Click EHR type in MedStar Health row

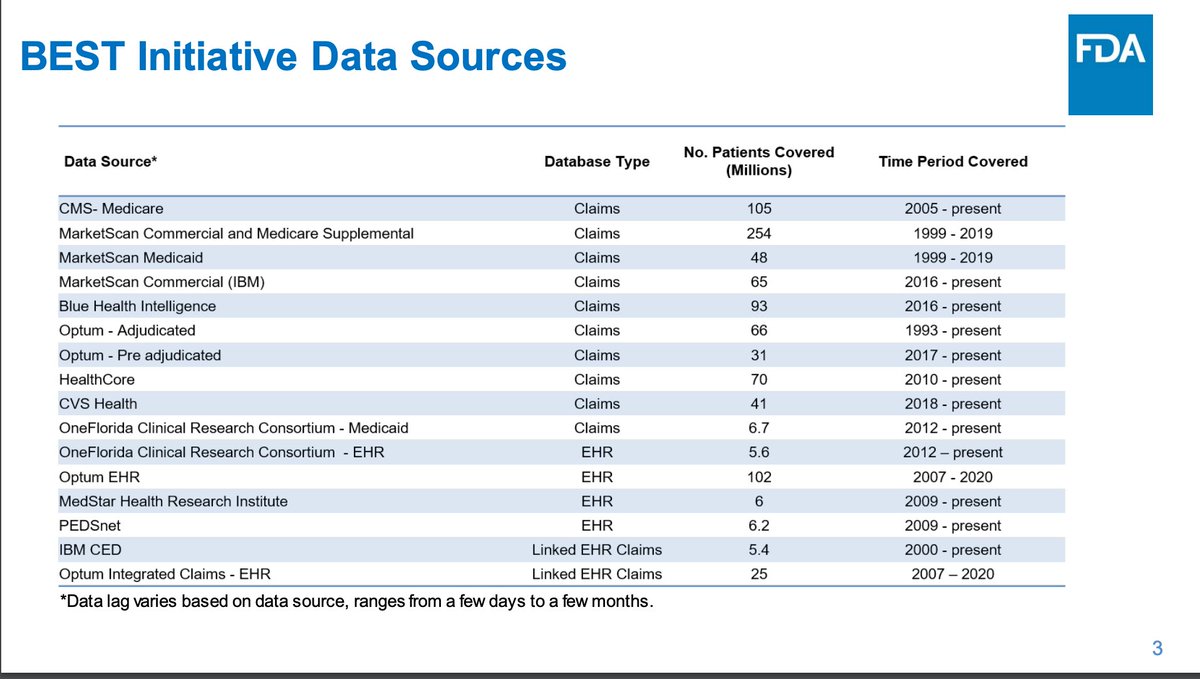(x=597, y=501)
